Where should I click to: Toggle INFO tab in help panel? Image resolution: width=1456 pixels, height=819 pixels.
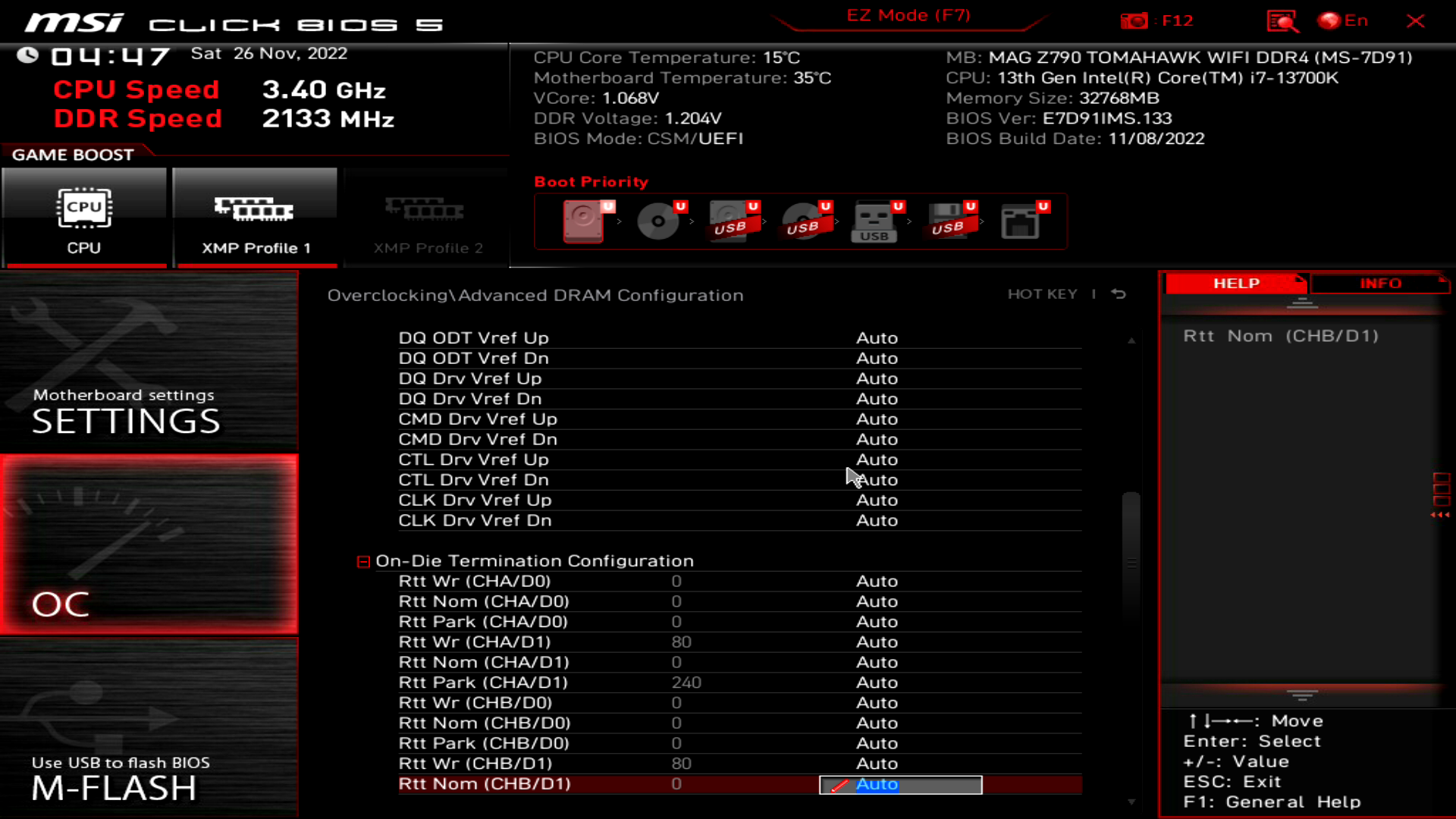pyautogui.click(x=1380, y=283)
